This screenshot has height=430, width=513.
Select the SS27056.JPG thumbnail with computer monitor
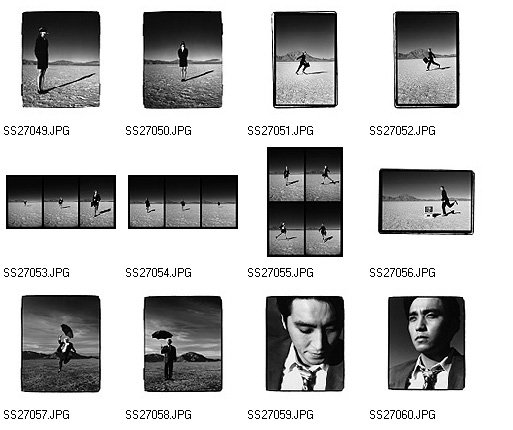click(426, 201)
